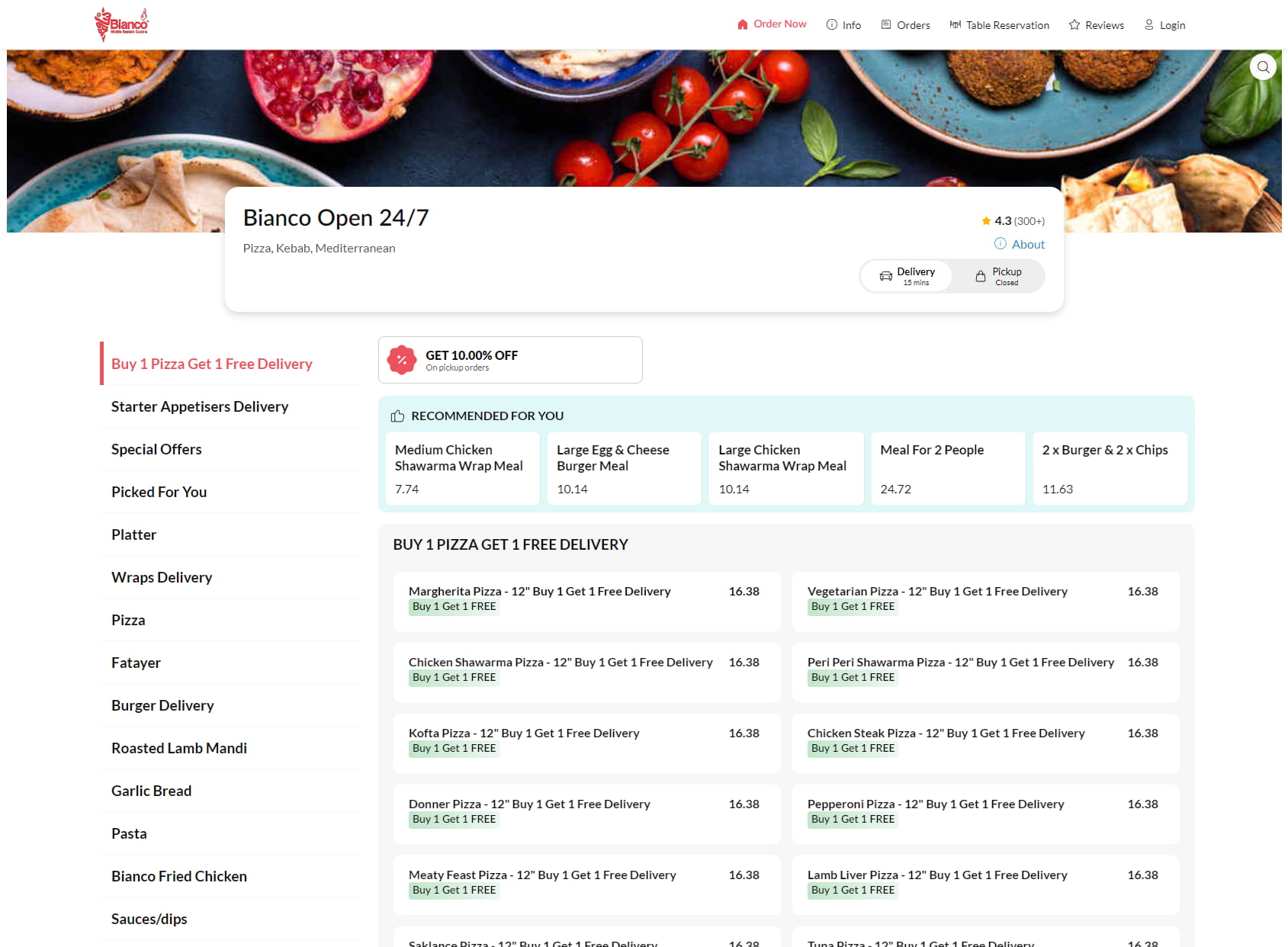Select Pickup Closed option
The width and height of the screenshot is (1288, 947).
pos(998,276)
